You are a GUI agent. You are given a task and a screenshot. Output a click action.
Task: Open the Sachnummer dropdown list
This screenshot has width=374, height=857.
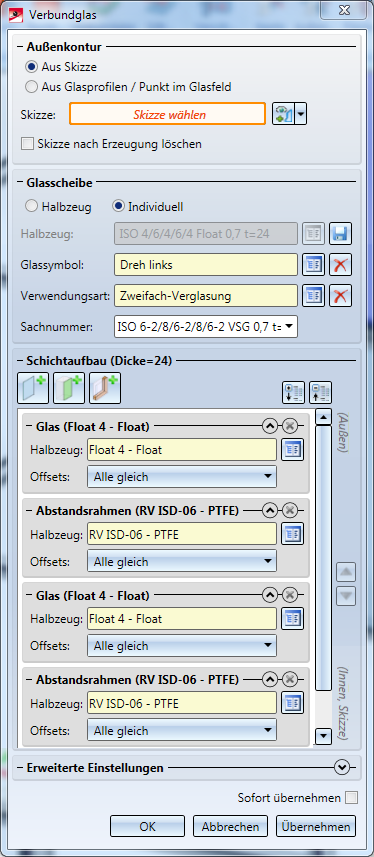(x=206, y=327)
